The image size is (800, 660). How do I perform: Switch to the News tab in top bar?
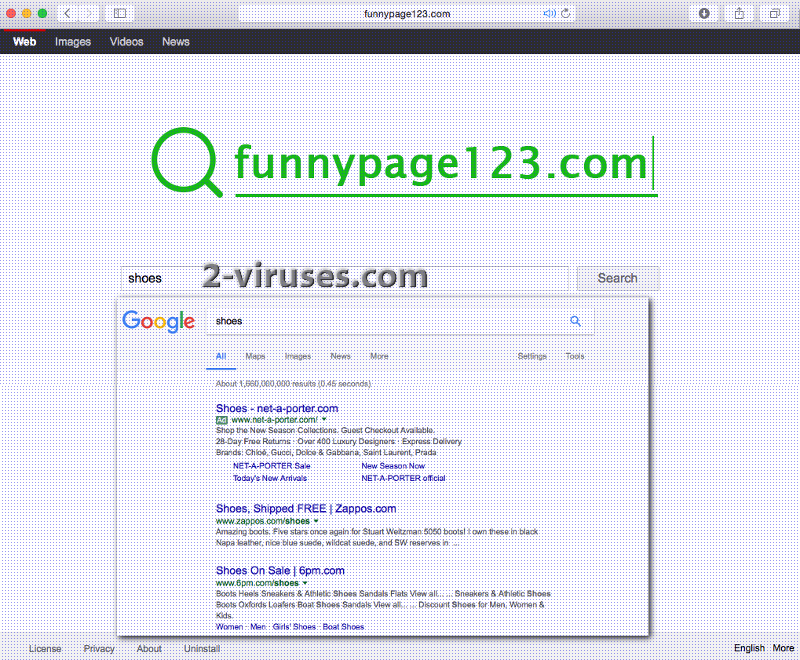point(176,42)
